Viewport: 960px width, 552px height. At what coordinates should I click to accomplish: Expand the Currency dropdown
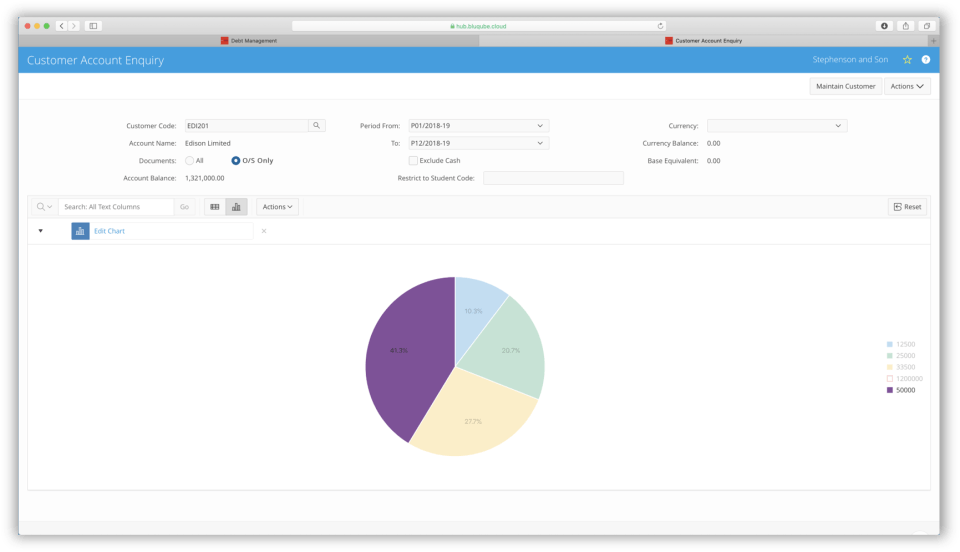pyautogui.click(x=777, y=125)
